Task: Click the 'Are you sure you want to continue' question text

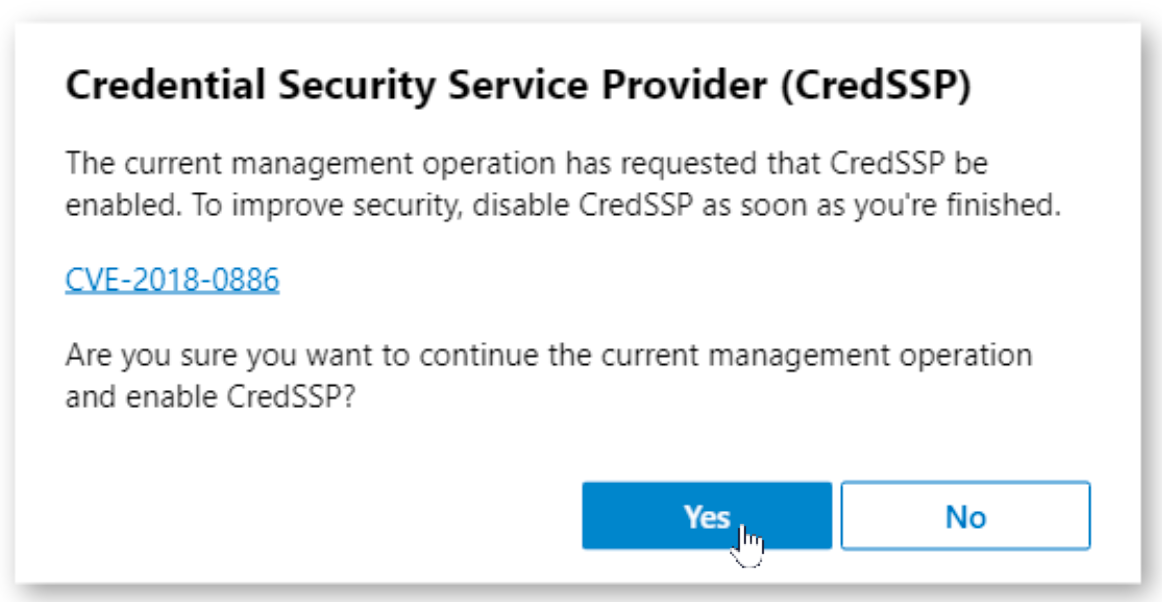Action: [548, 377]
